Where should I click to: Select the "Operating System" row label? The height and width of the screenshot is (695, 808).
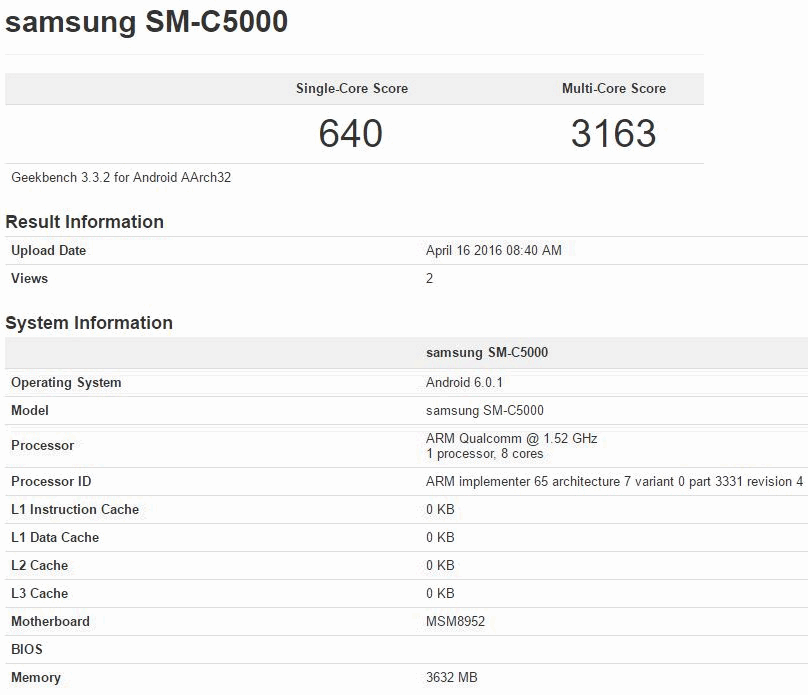66,383
